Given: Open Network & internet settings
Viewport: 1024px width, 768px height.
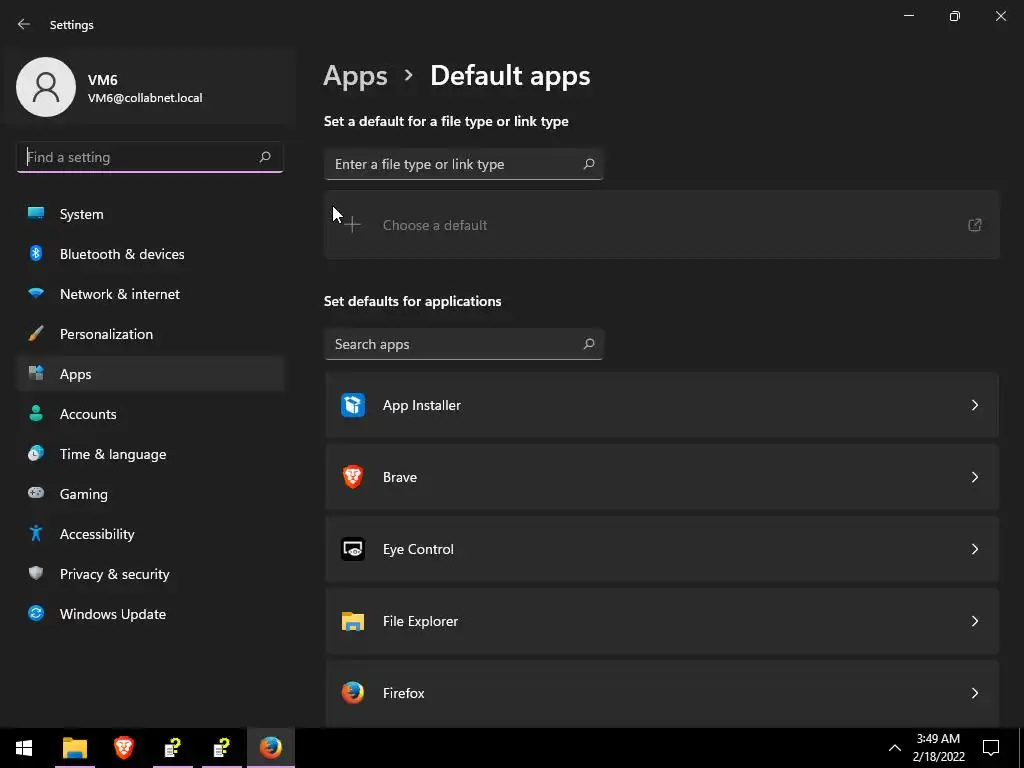Looking at the screenshot, I should (151, 294).
